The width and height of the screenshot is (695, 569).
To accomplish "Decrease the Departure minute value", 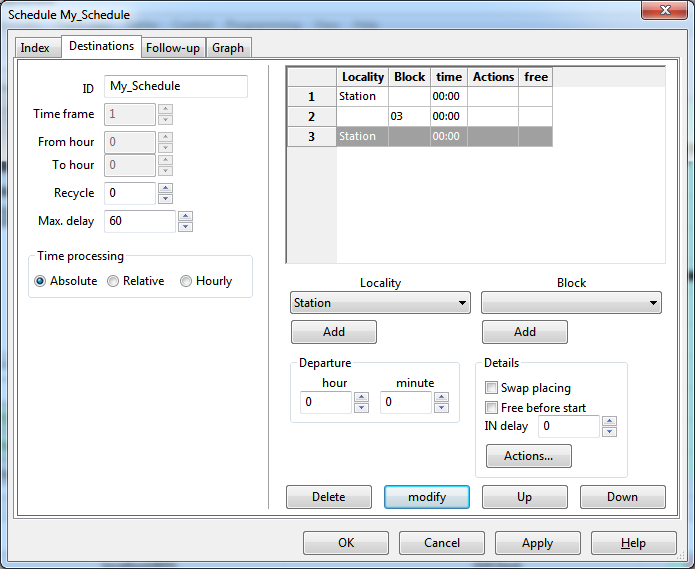I will (x=441, y=408).
